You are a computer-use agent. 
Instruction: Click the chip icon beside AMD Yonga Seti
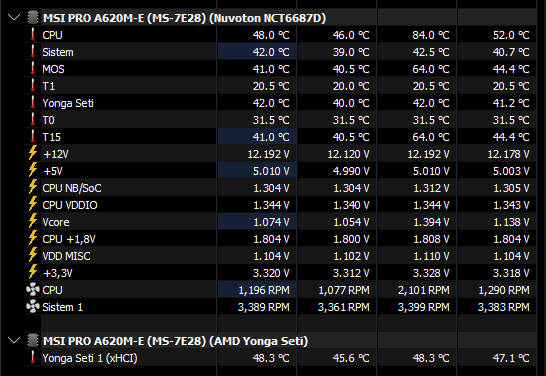(33, 340)
